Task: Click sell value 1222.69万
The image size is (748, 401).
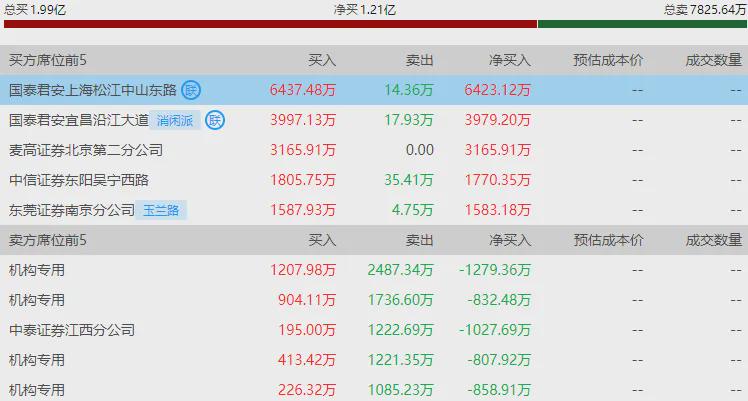Action: coord(401,330)
